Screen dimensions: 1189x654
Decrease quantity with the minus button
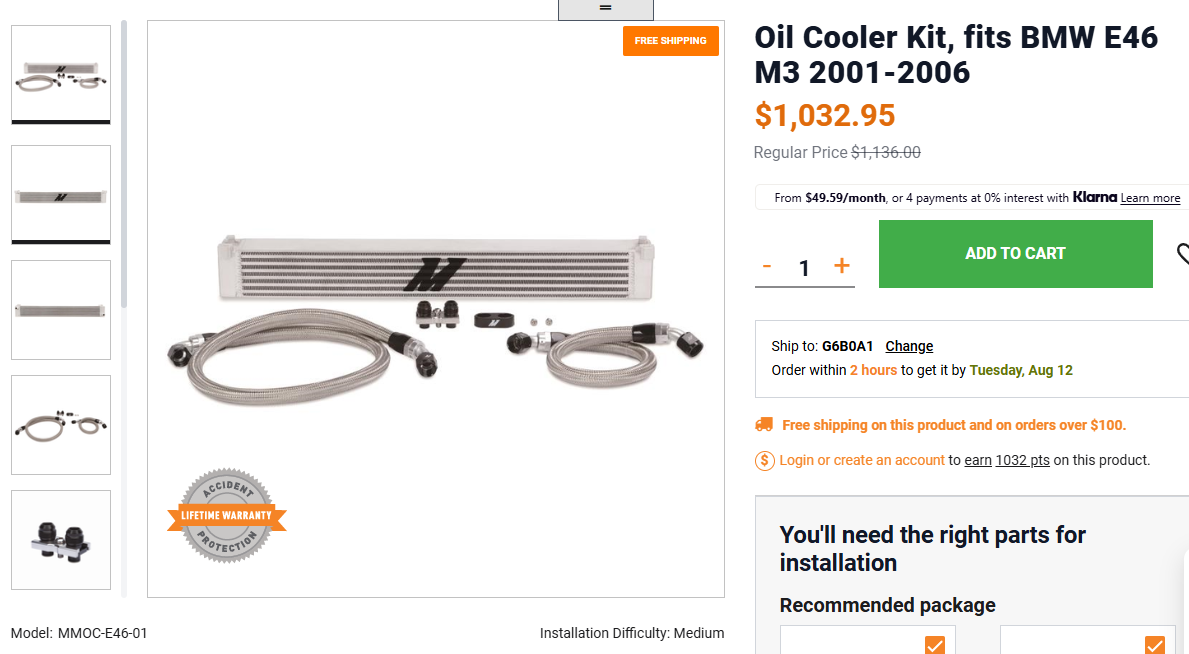pyautogui.click(x=767, y=266)
